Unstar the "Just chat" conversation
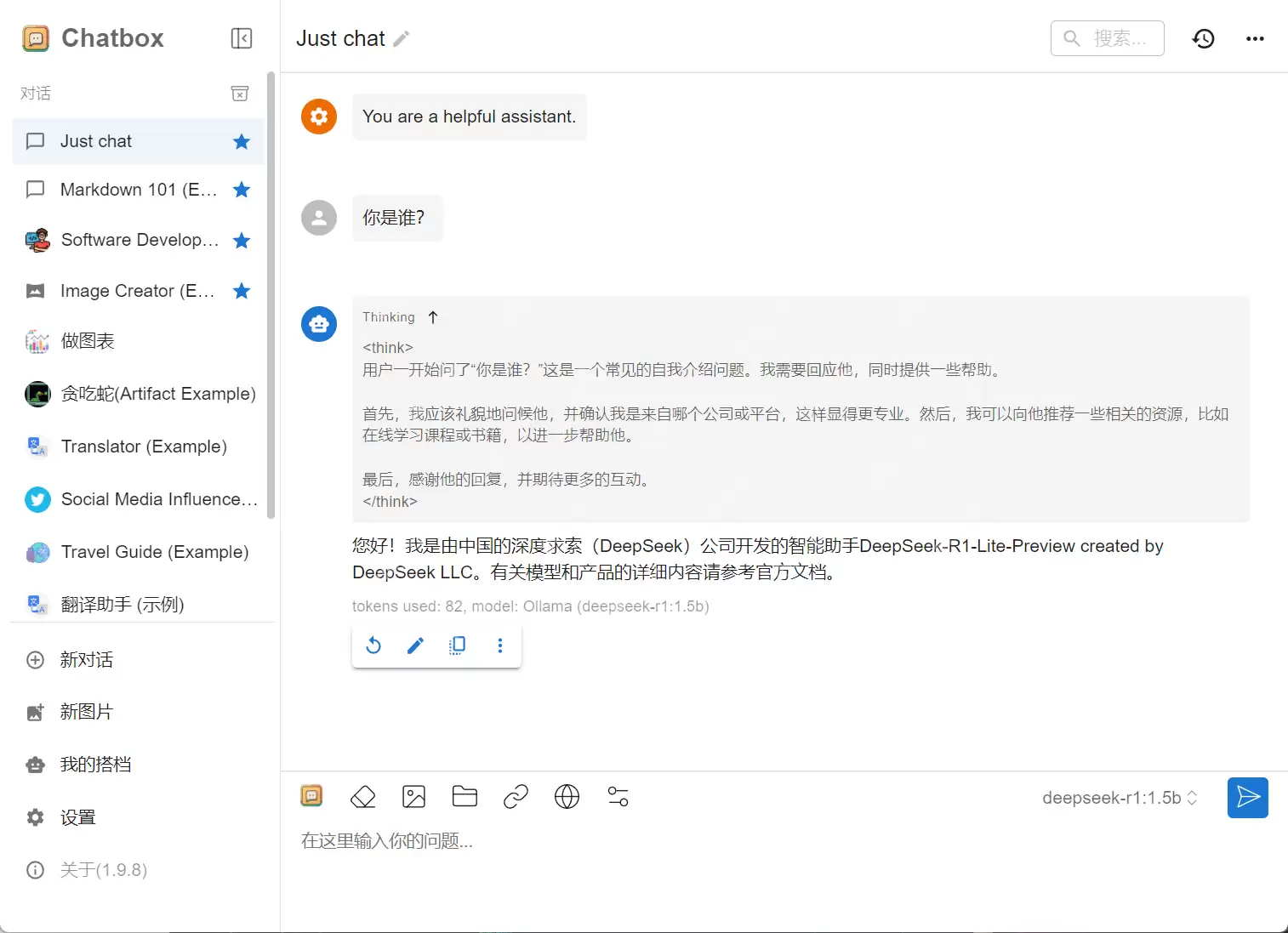 241,141
